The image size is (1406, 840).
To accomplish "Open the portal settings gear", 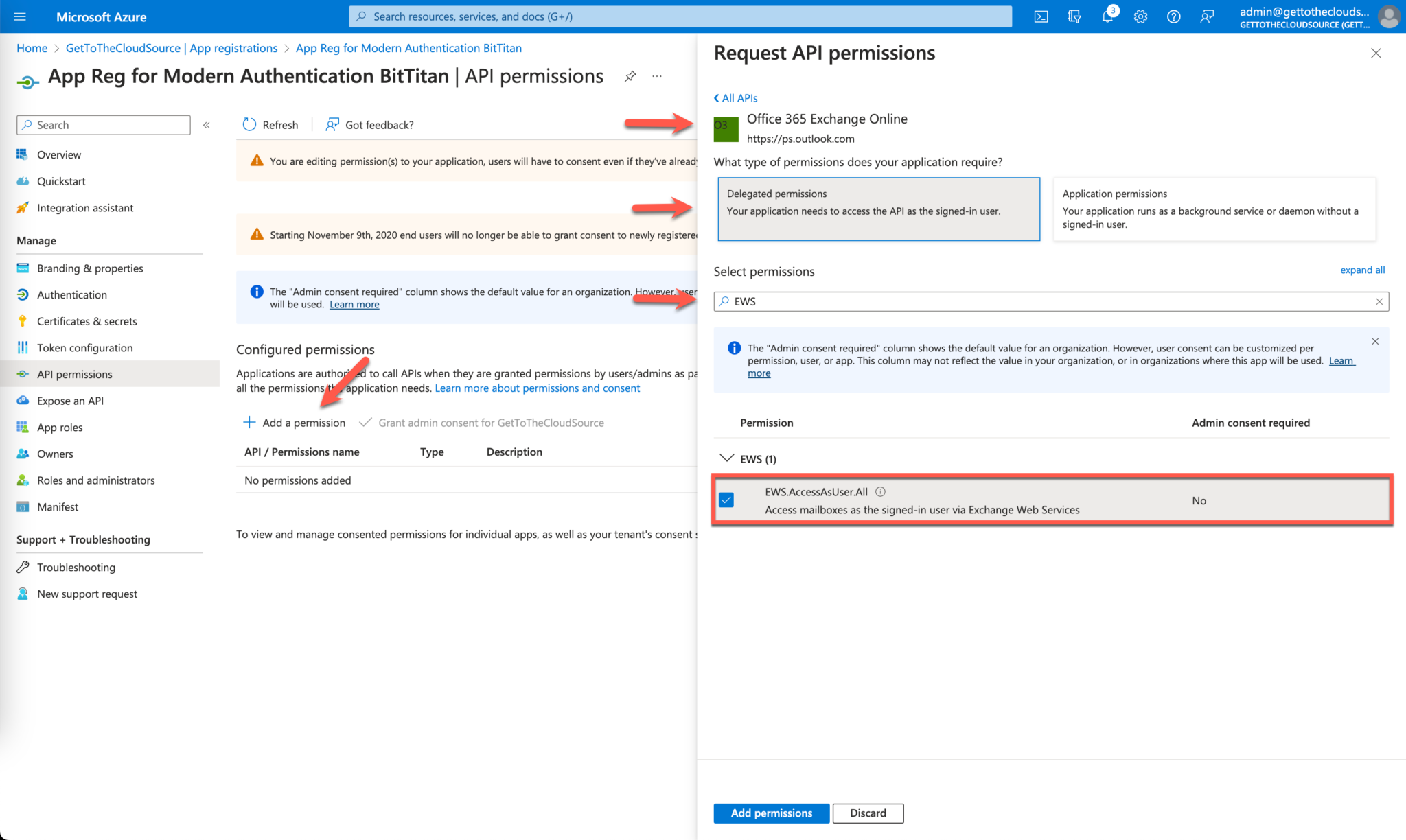I will [x=1140, y=16].
